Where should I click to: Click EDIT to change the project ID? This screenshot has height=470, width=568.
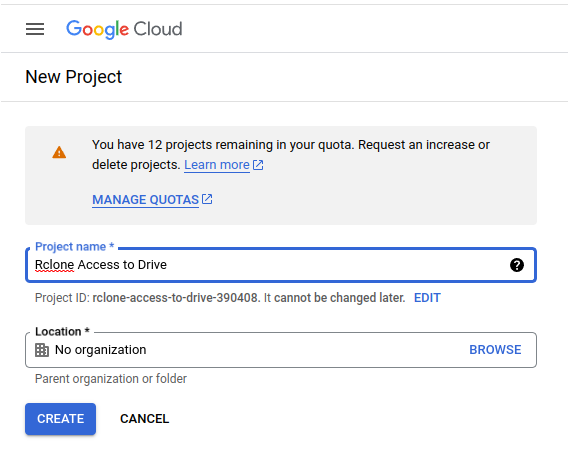[427, 298]
